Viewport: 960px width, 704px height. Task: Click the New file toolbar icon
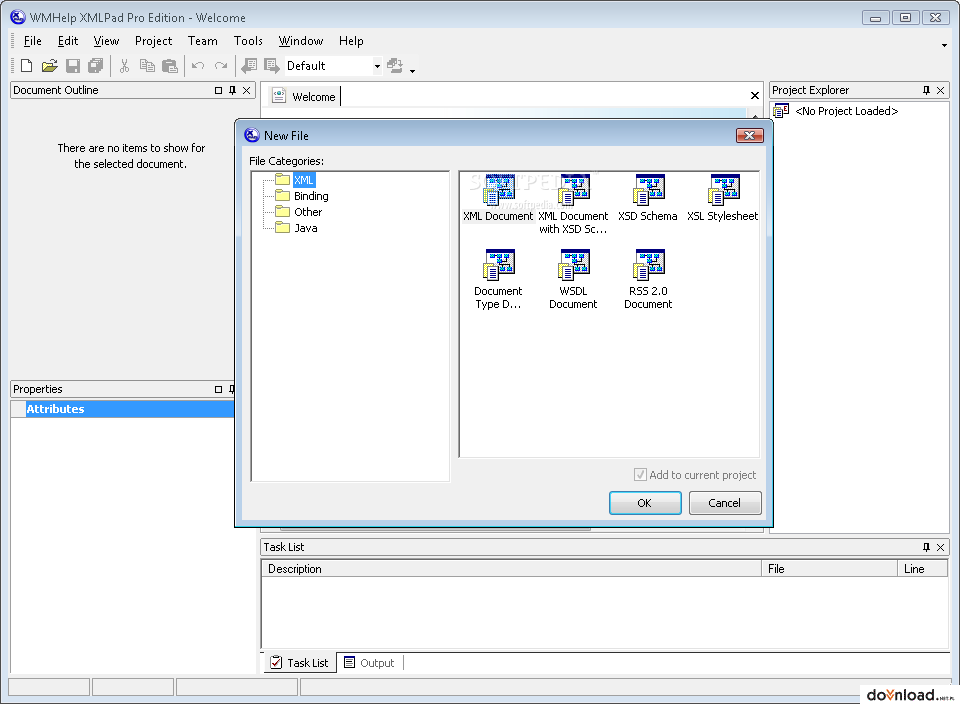[x=26, y=66]
